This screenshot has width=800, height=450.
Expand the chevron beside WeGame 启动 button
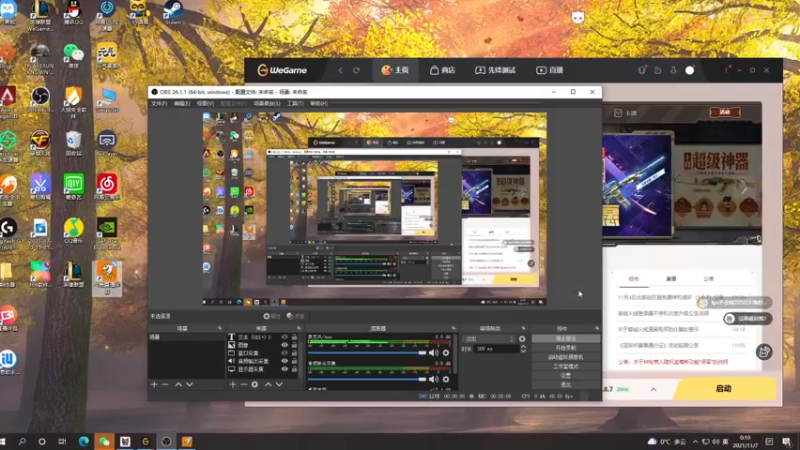pyautogui.click(x=654, y=389)
